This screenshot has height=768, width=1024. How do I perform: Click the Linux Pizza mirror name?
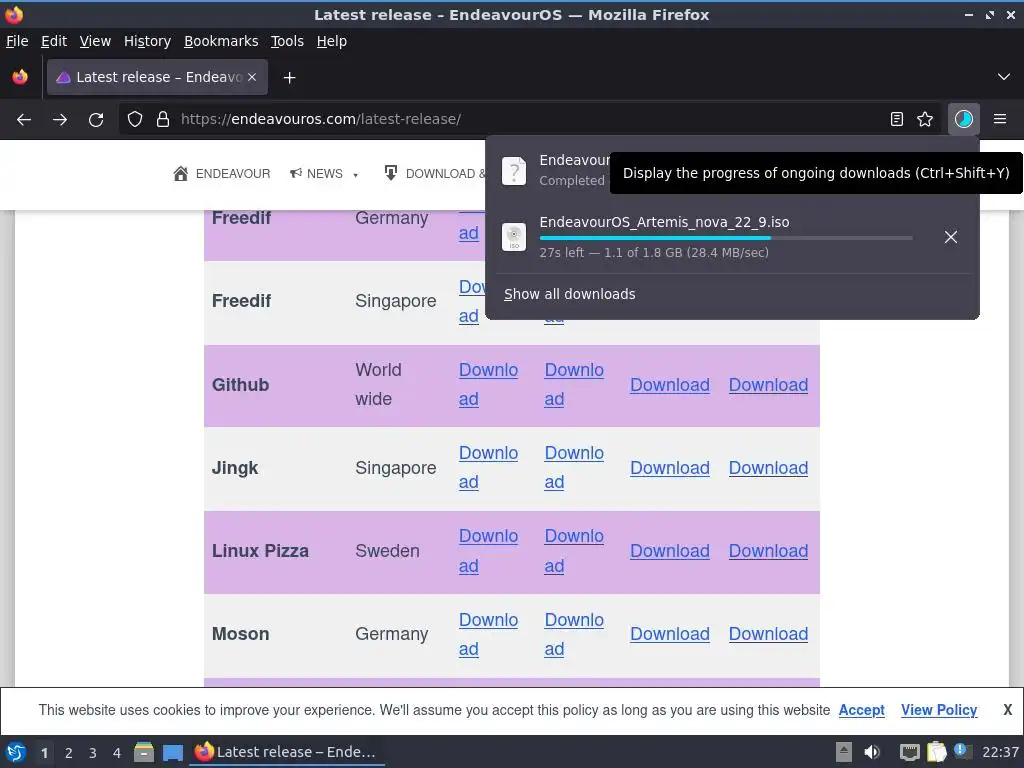pyautogui.click(x=260, y=551)
